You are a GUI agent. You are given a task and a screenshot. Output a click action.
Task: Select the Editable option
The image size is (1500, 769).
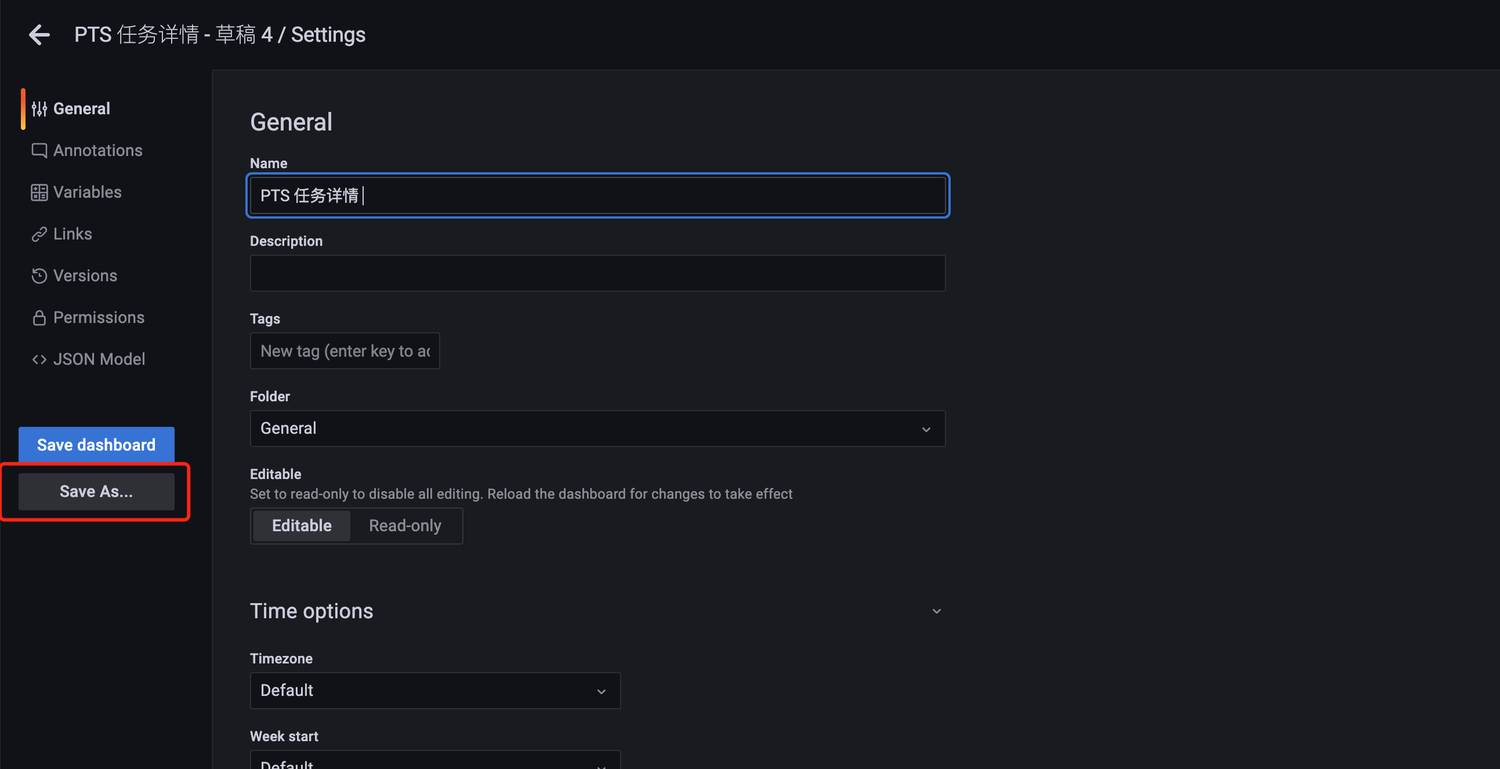point(301,526)
